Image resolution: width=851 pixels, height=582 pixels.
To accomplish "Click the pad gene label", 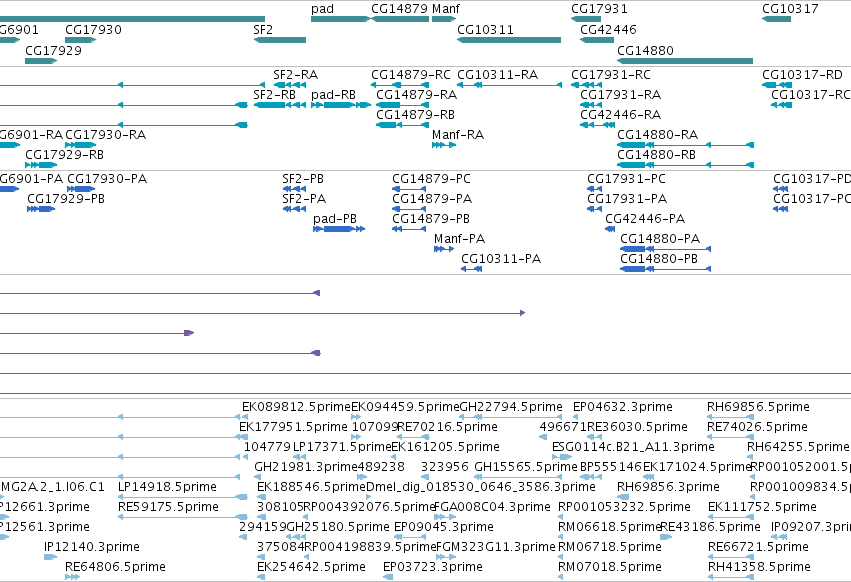I will coord(322,9).
